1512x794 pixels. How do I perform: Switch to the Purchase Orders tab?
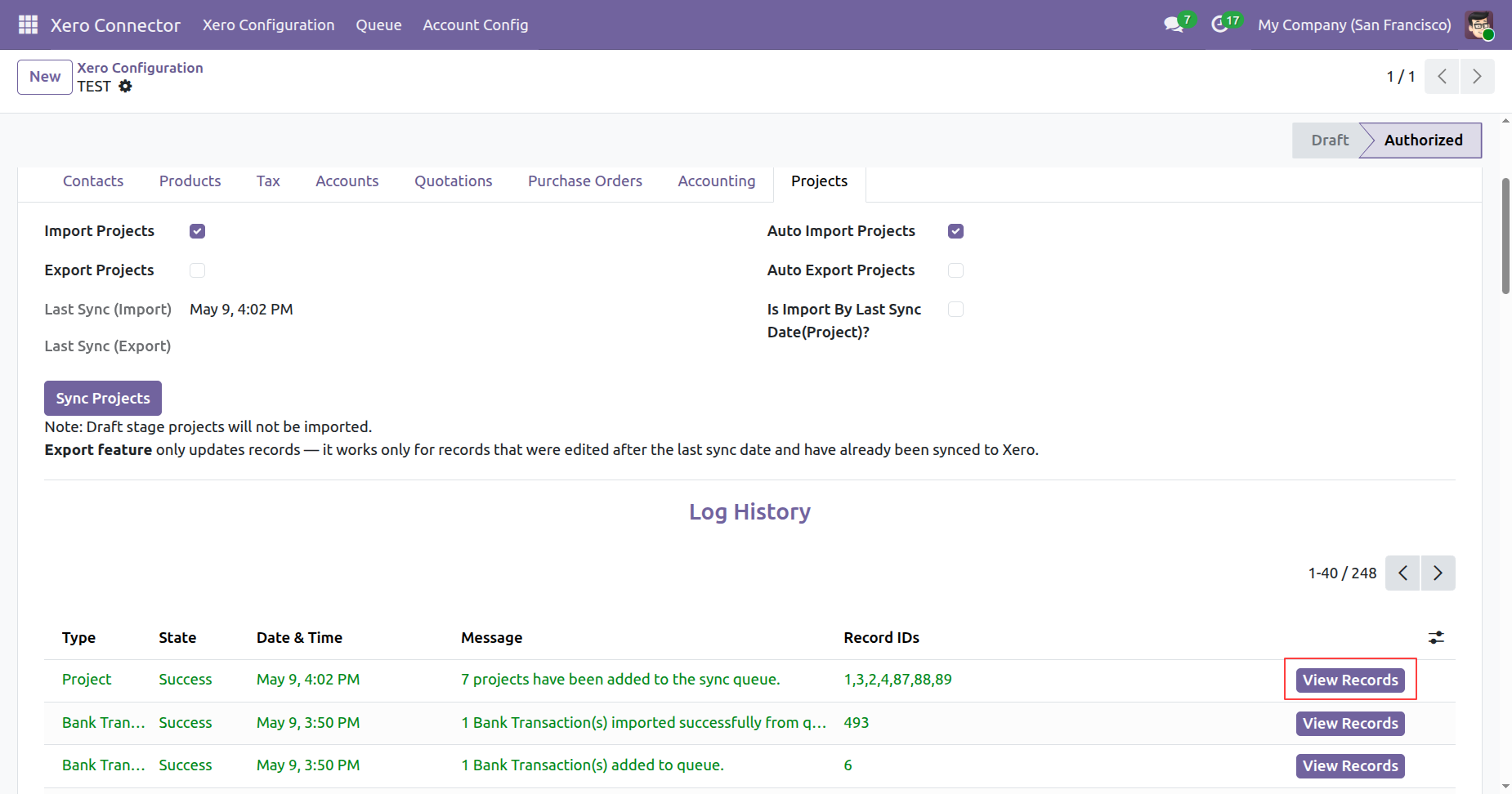[x=585, y=181]
